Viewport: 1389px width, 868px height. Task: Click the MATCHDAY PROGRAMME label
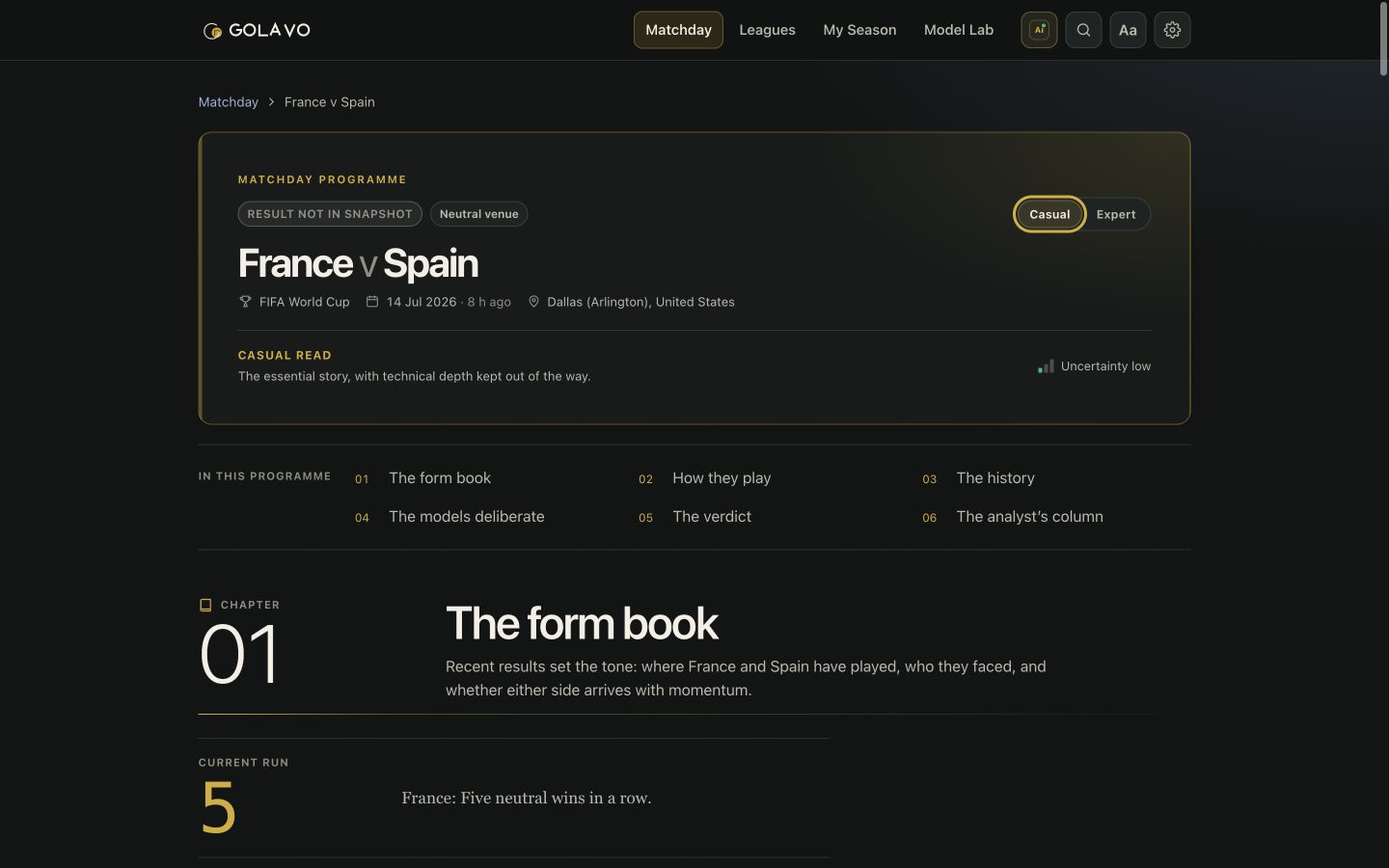322,179
